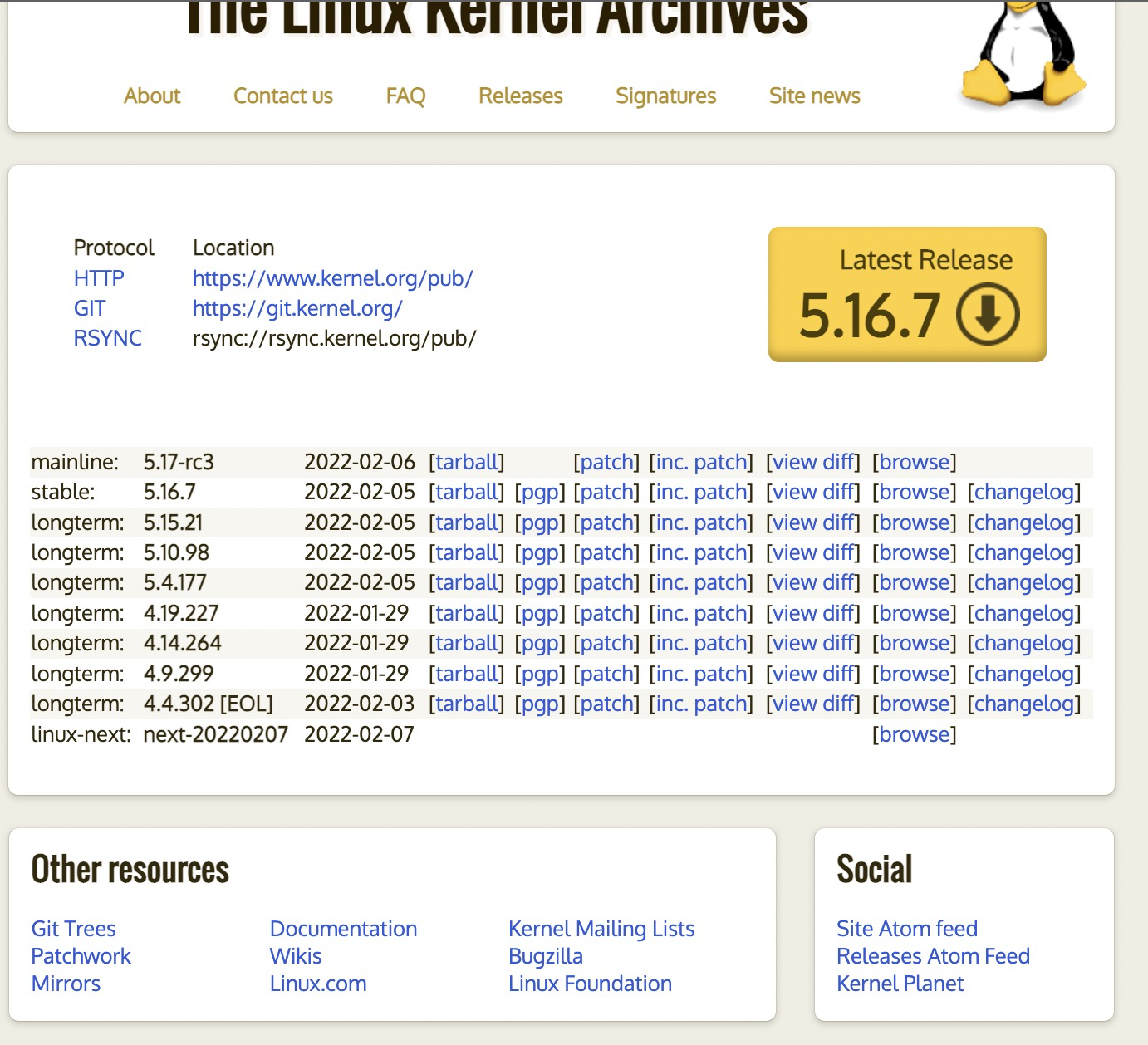Open patch link for mainline 5.17-rc3

click(606, 462)
